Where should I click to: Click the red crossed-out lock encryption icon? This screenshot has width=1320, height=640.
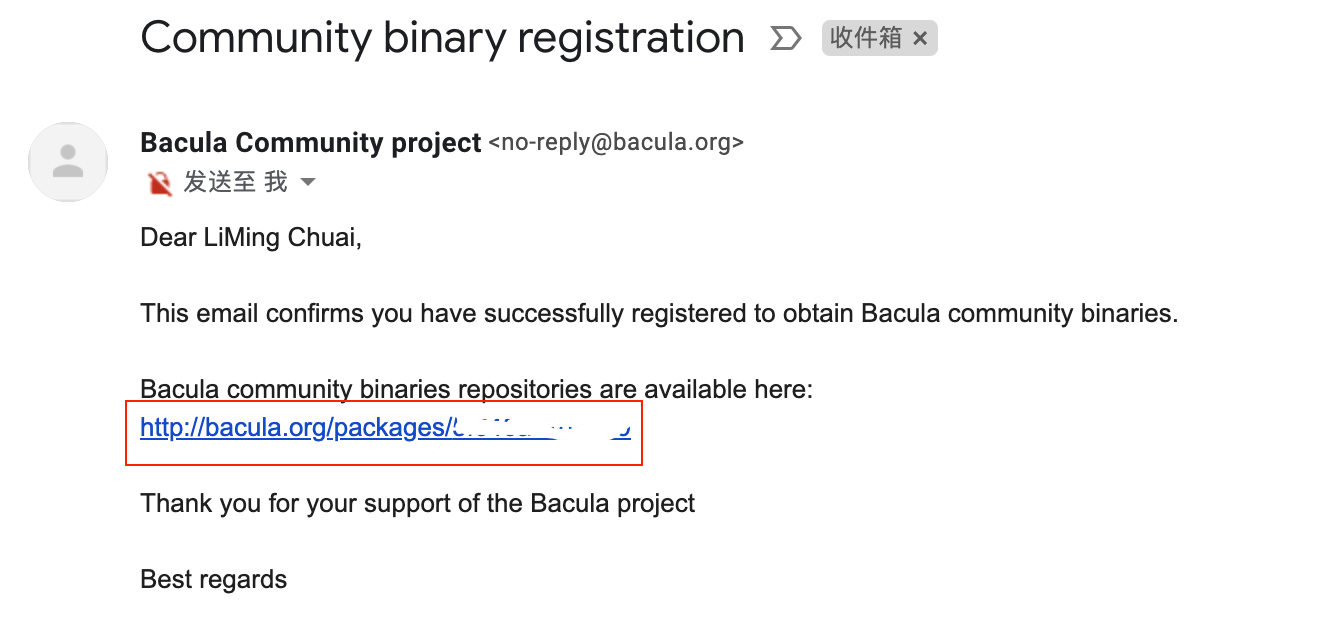[x=159, y=183]
